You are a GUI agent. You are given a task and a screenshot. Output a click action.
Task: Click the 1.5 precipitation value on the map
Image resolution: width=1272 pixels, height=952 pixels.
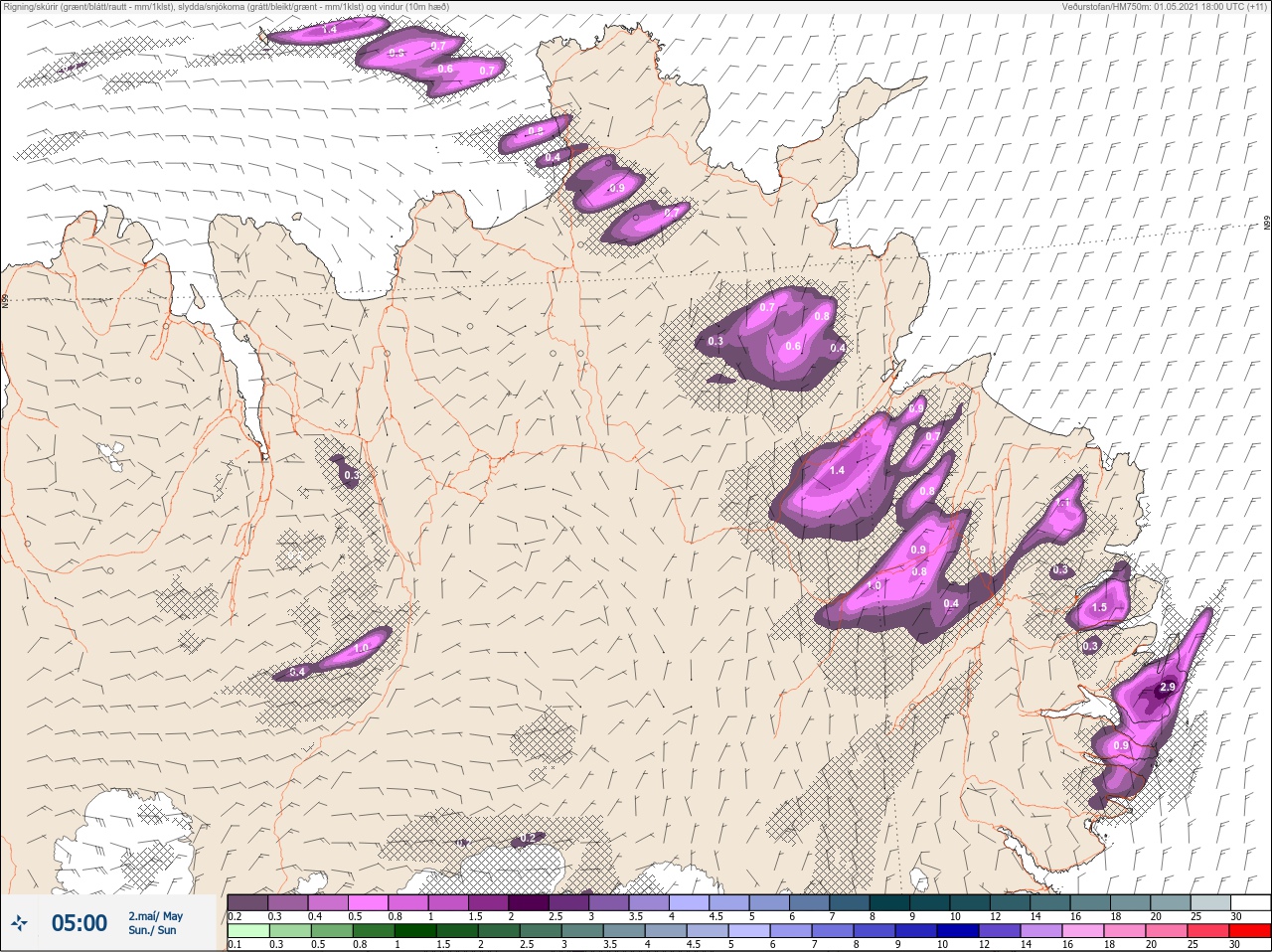pos(1099,608)
